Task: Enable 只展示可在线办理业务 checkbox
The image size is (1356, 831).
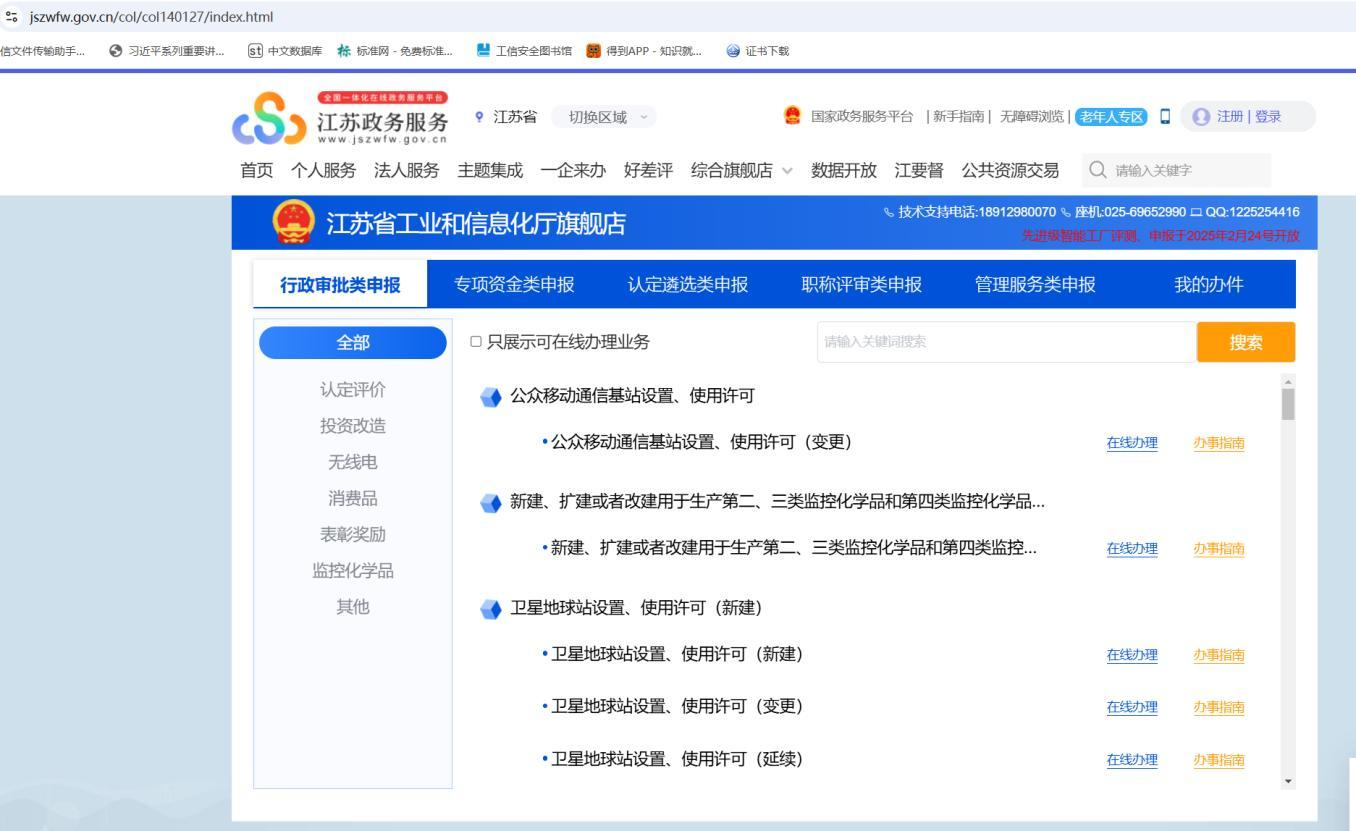Action: [476, 343]
